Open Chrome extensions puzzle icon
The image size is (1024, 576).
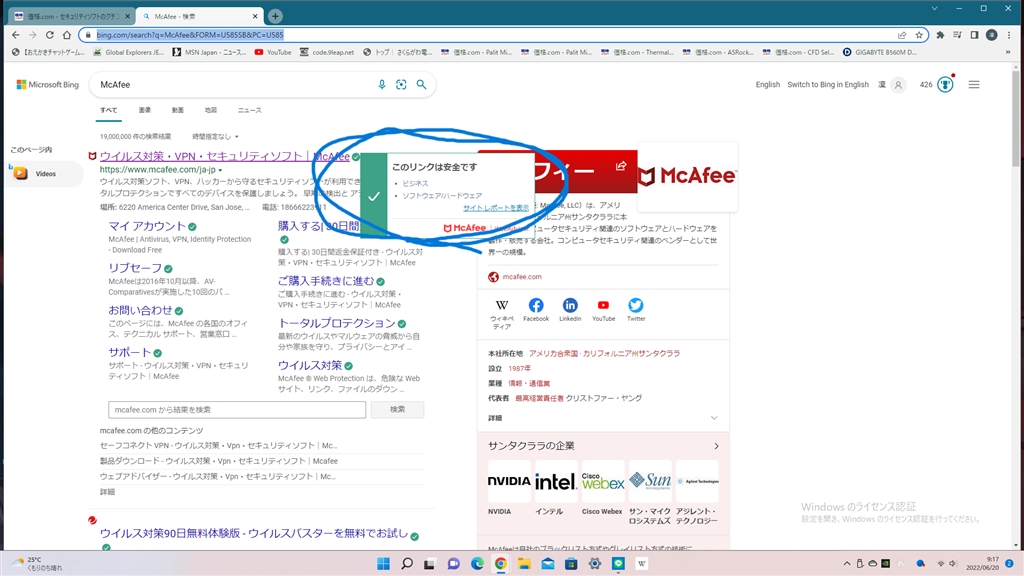click(x=940, y=35)
